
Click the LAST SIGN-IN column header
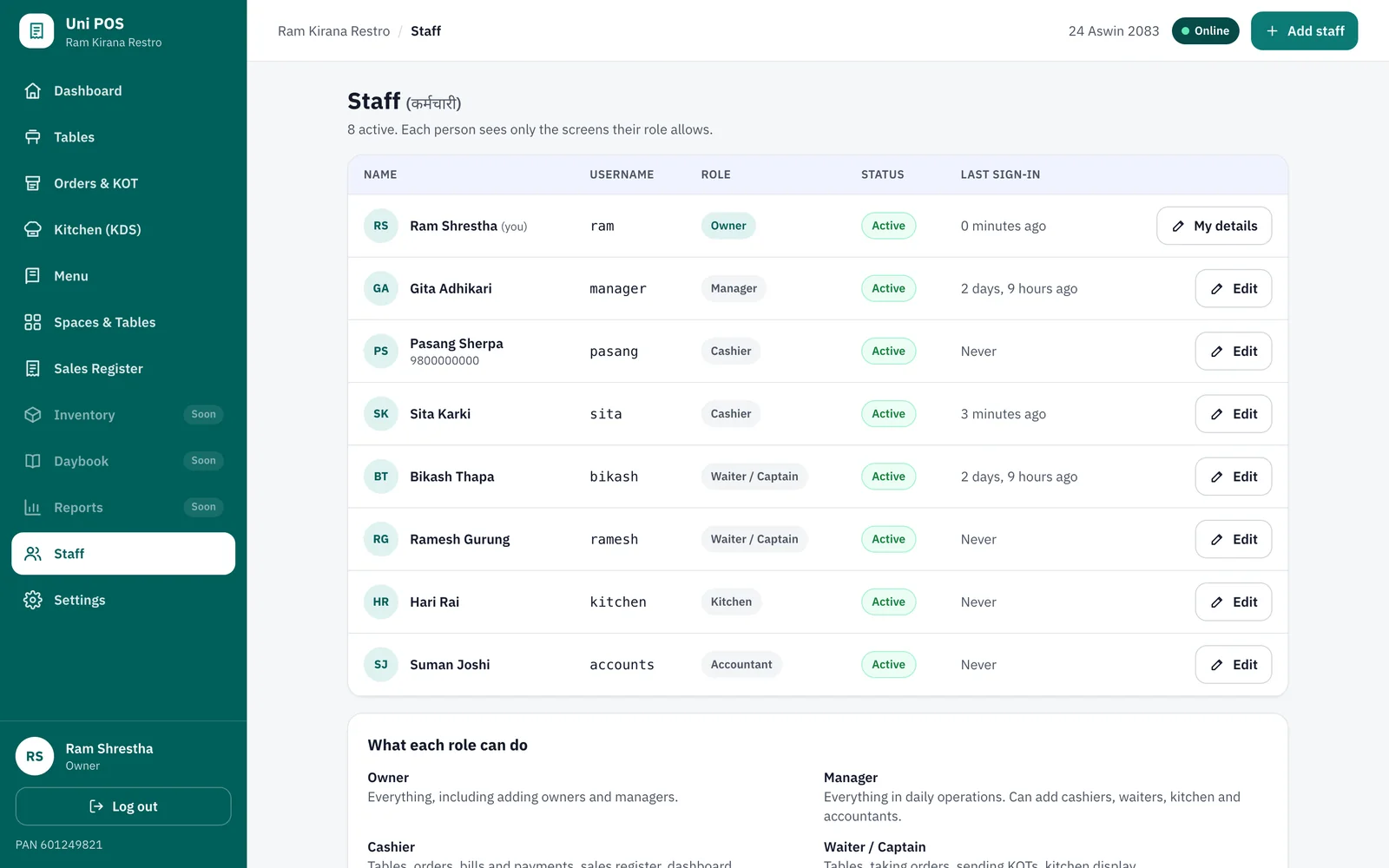click(x=1000, y=174)
